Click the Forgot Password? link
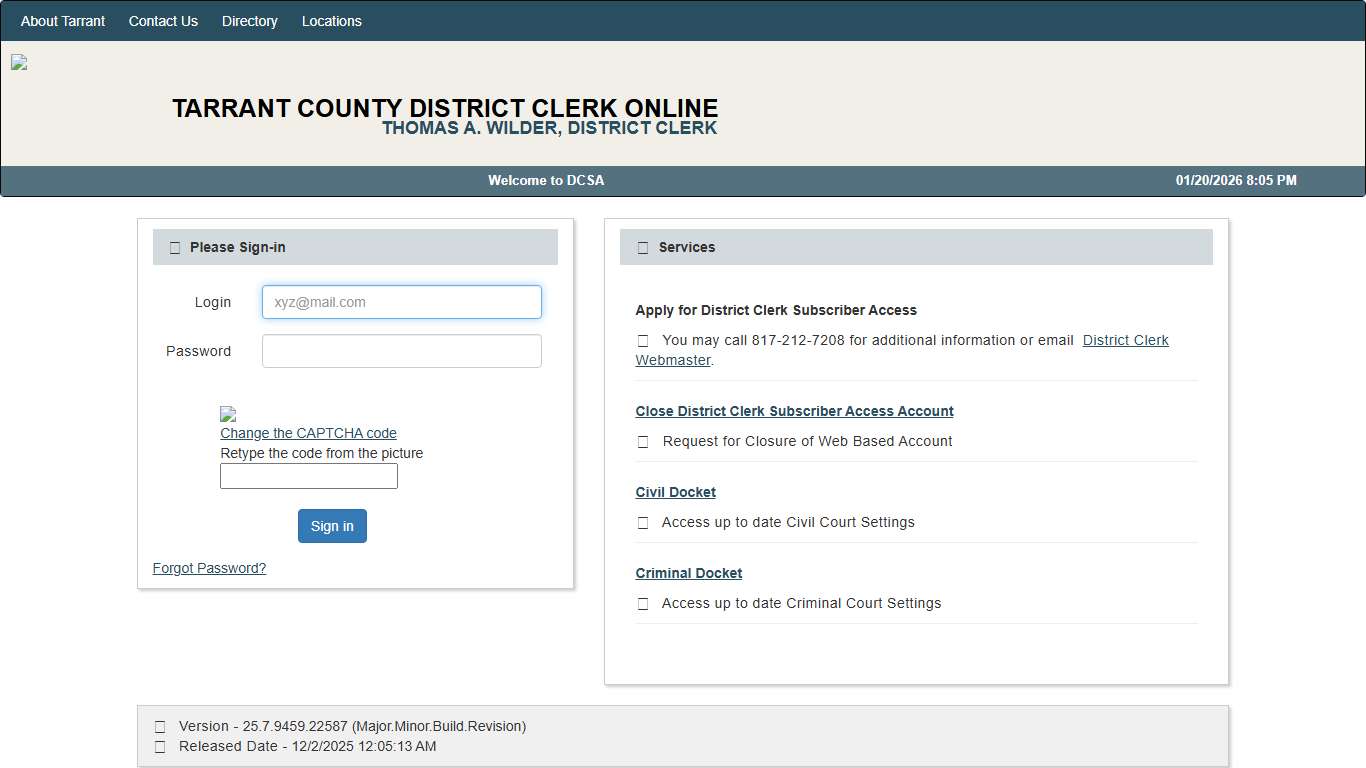The width and height of the screenshot is (1366, 768). 209,568
